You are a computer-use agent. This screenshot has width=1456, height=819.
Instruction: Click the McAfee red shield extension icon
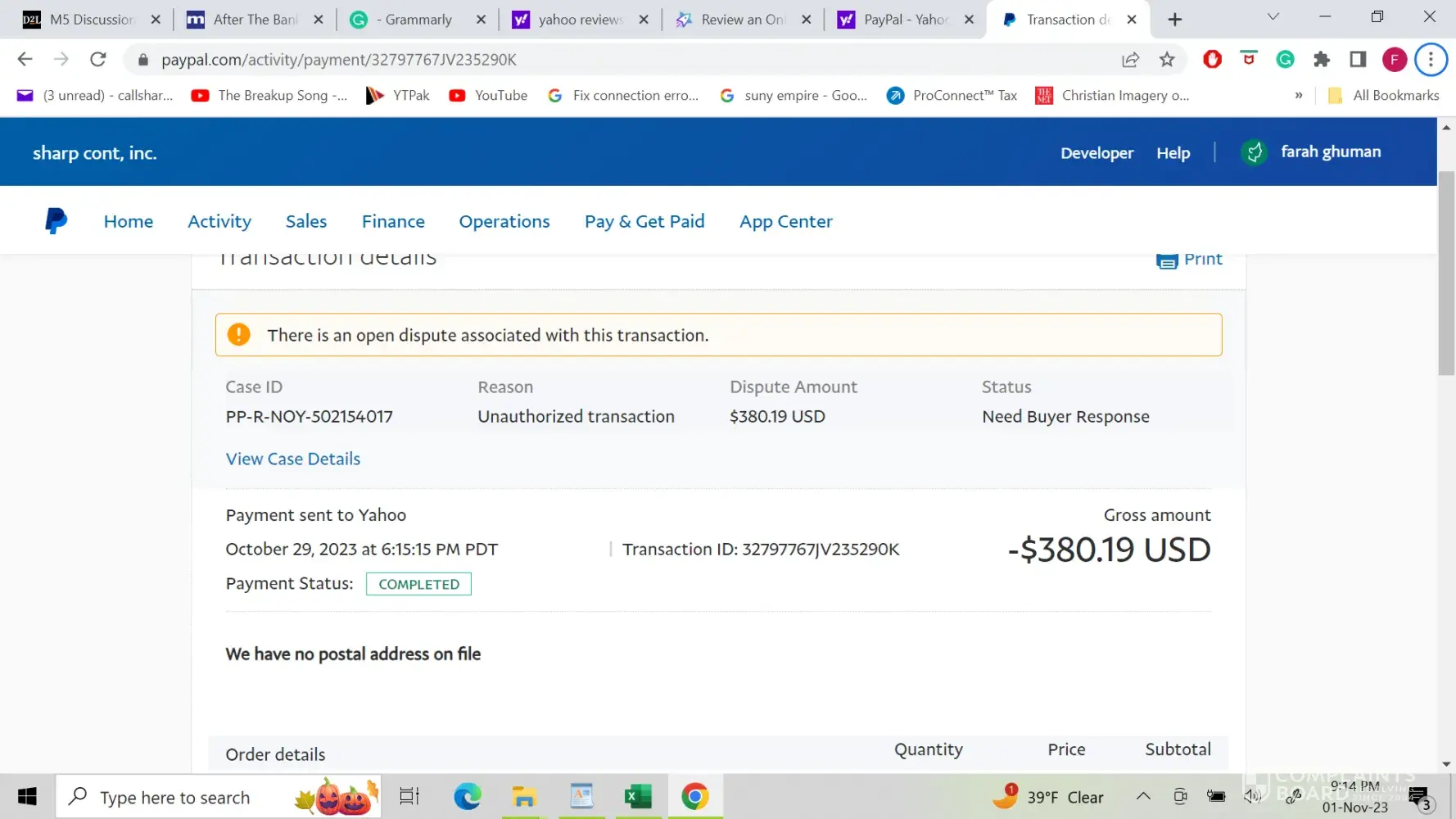point(1249,59)
